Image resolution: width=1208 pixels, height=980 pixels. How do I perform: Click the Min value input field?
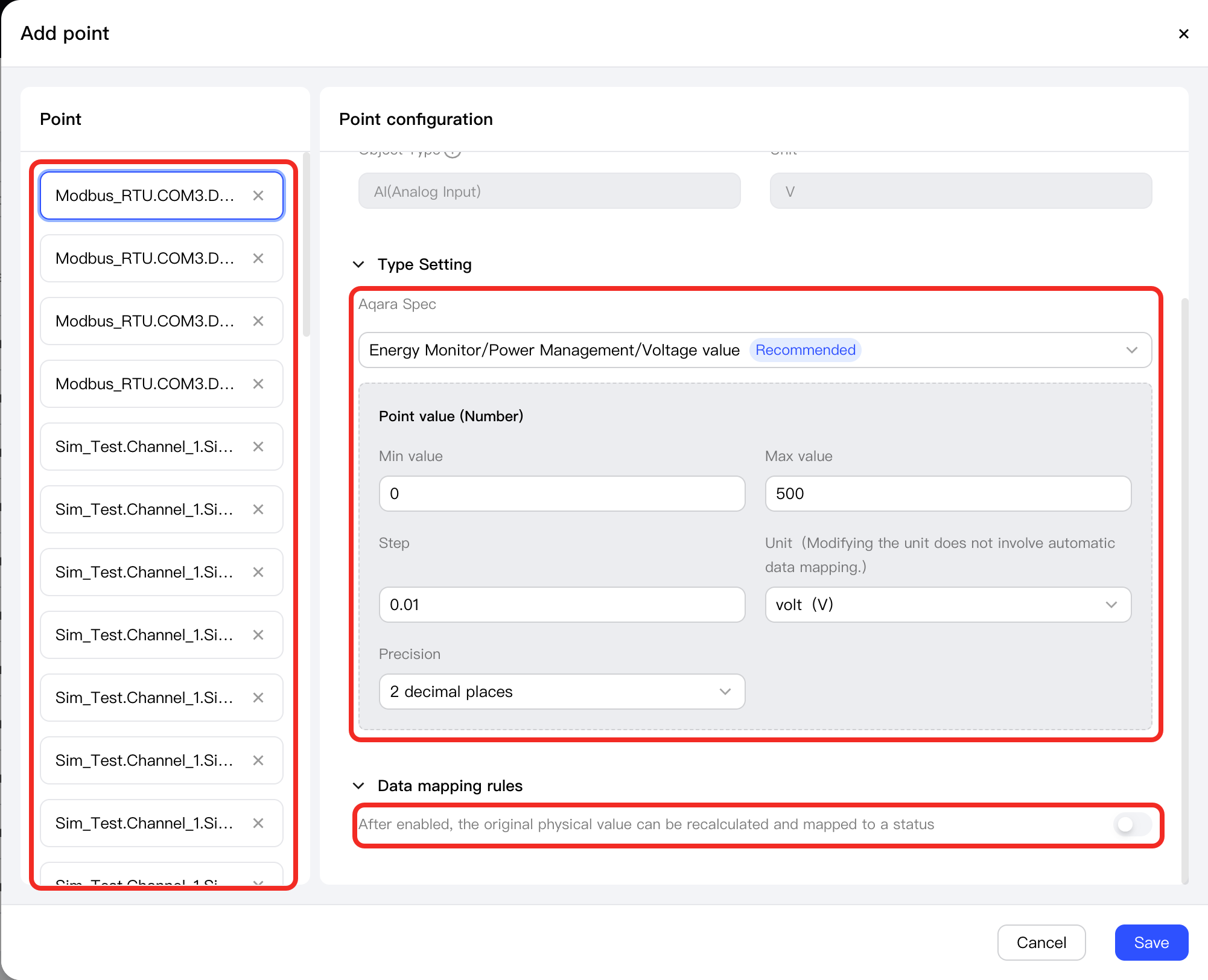(562, 494)
